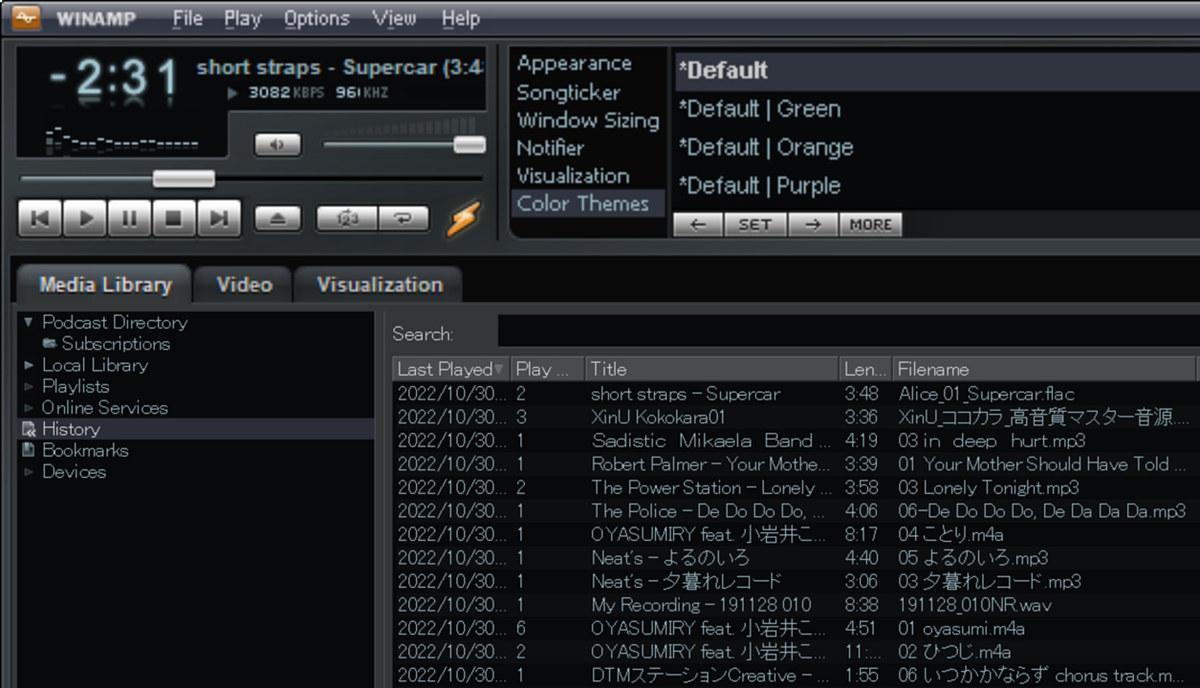Open the File menu
Screen dimensions: 1200x688
click(187, 18)
